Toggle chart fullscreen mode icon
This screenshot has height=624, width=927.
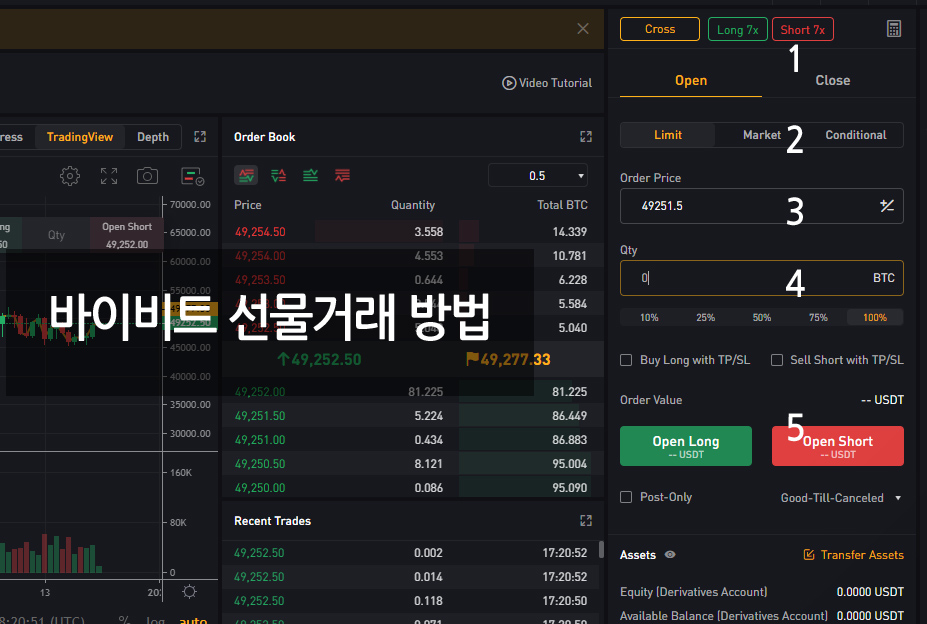[109, 176]
